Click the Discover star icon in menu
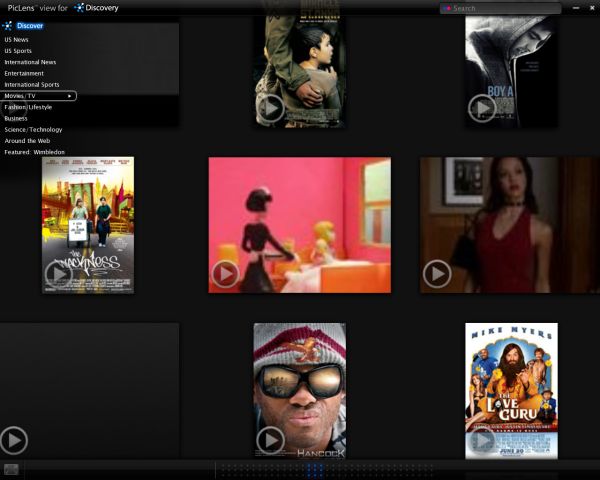600x480 pixels. pos(8,26)
